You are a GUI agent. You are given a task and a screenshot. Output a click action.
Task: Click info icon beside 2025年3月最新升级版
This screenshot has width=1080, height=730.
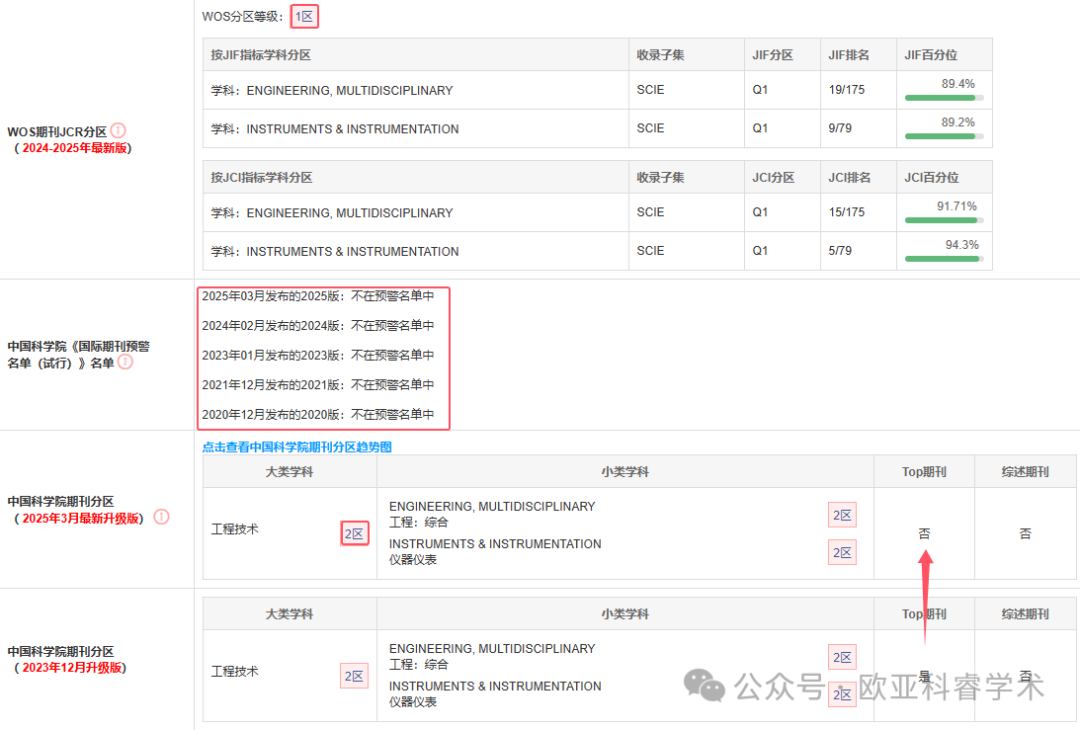[x=161, y=517]
